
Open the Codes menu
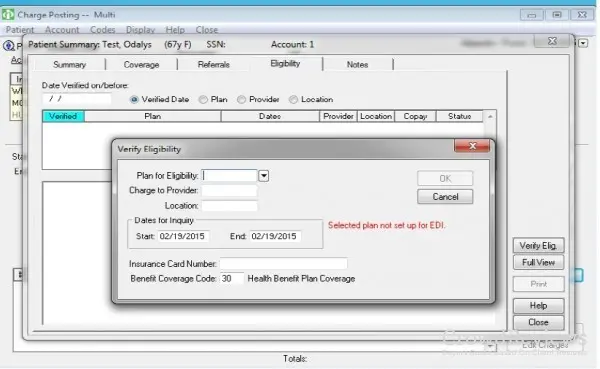(x=103, y=30)
